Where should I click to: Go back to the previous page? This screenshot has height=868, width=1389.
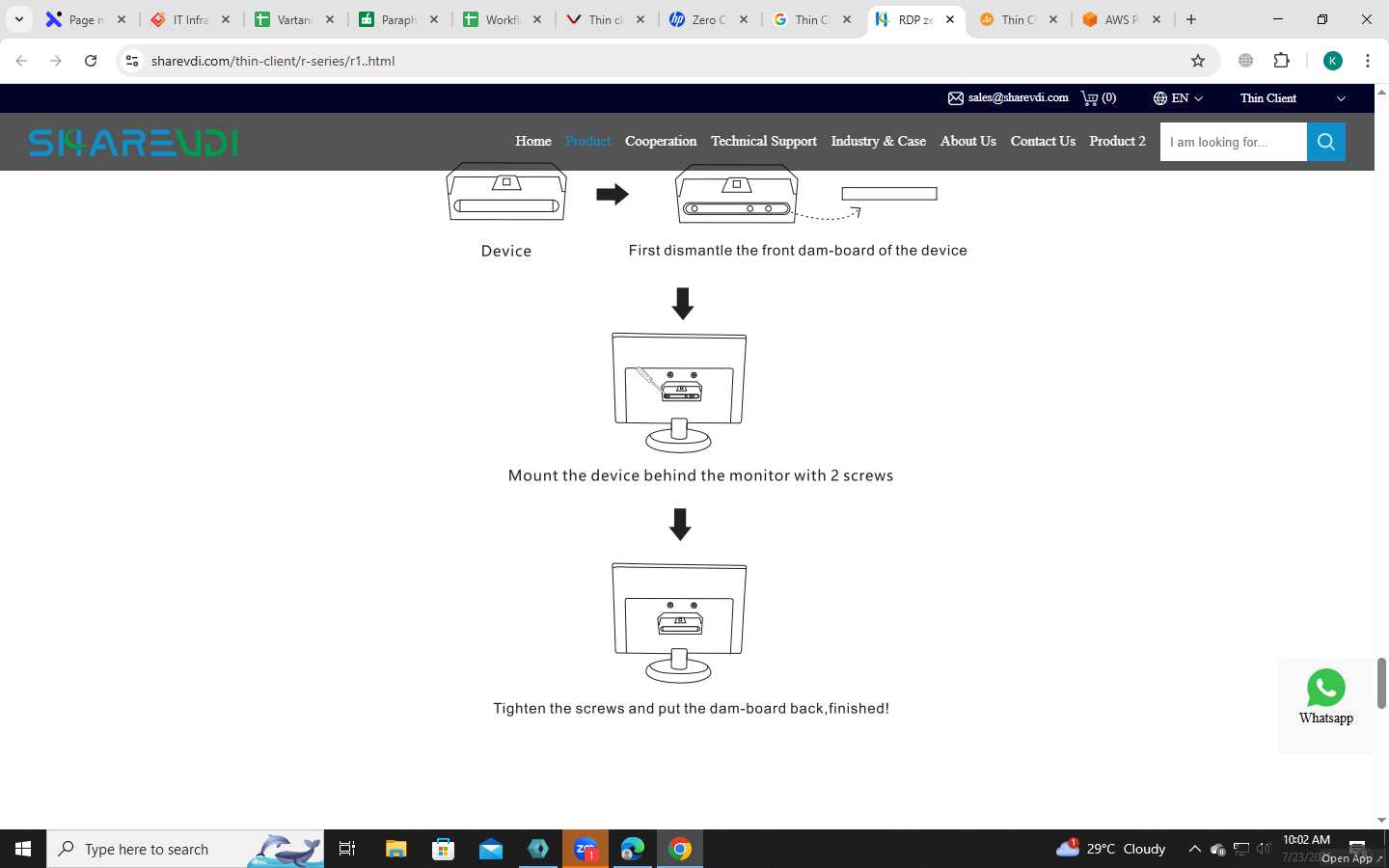[21, 61]
